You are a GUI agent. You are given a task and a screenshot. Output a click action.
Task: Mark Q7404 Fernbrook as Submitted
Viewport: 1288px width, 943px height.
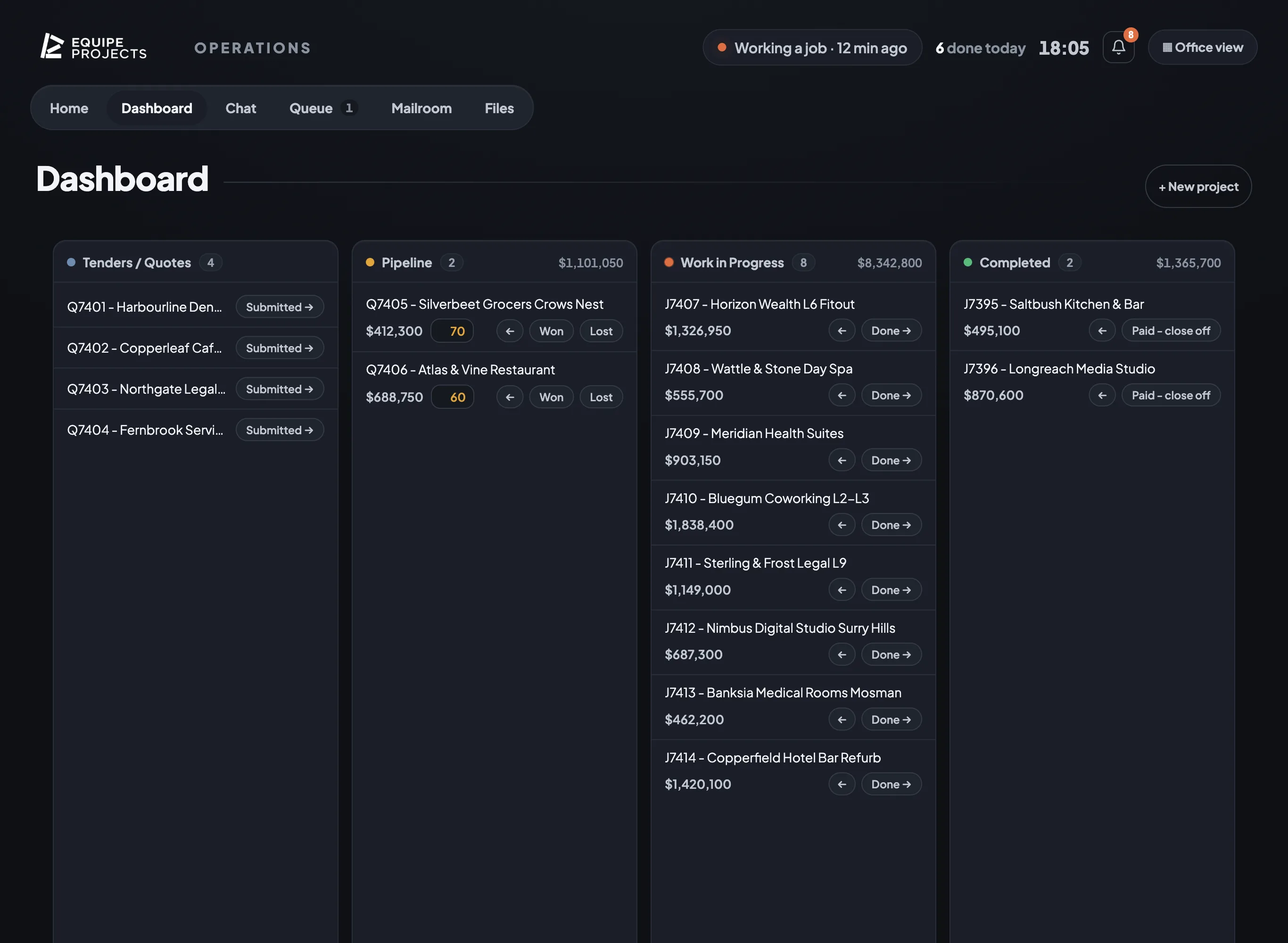(x=280, y=430)
